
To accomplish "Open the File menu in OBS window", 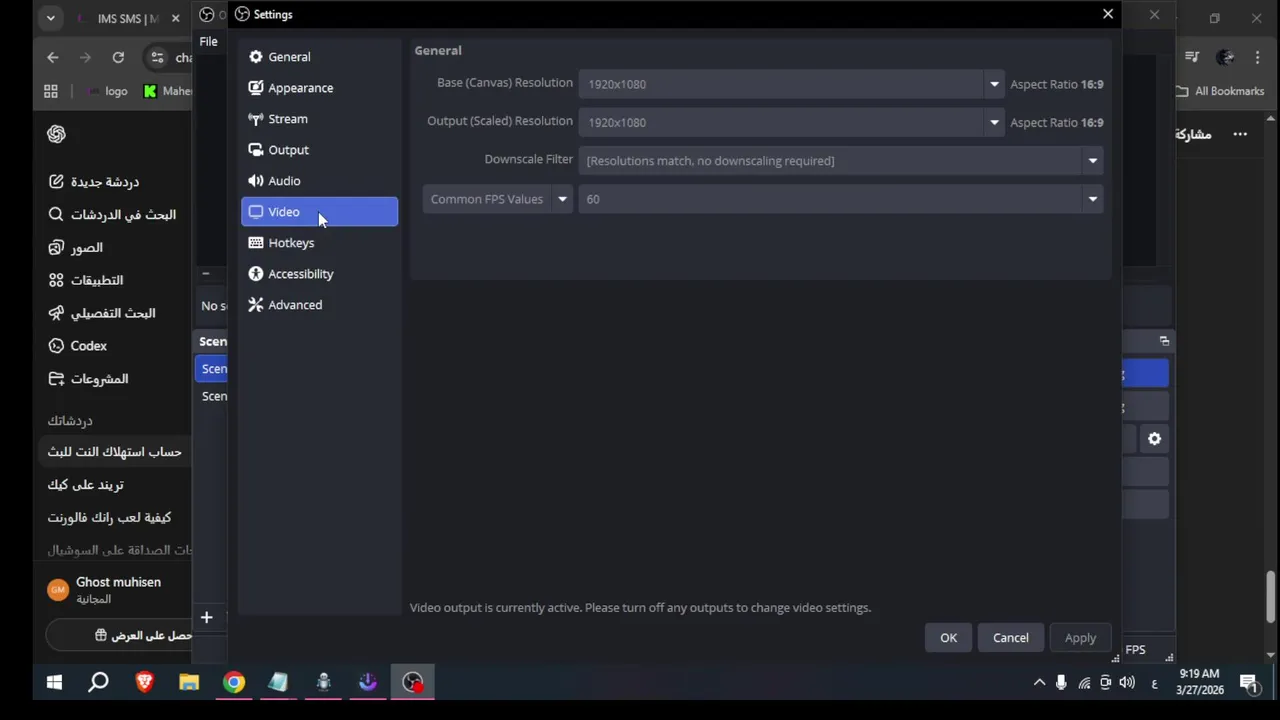I will point(208,41).
